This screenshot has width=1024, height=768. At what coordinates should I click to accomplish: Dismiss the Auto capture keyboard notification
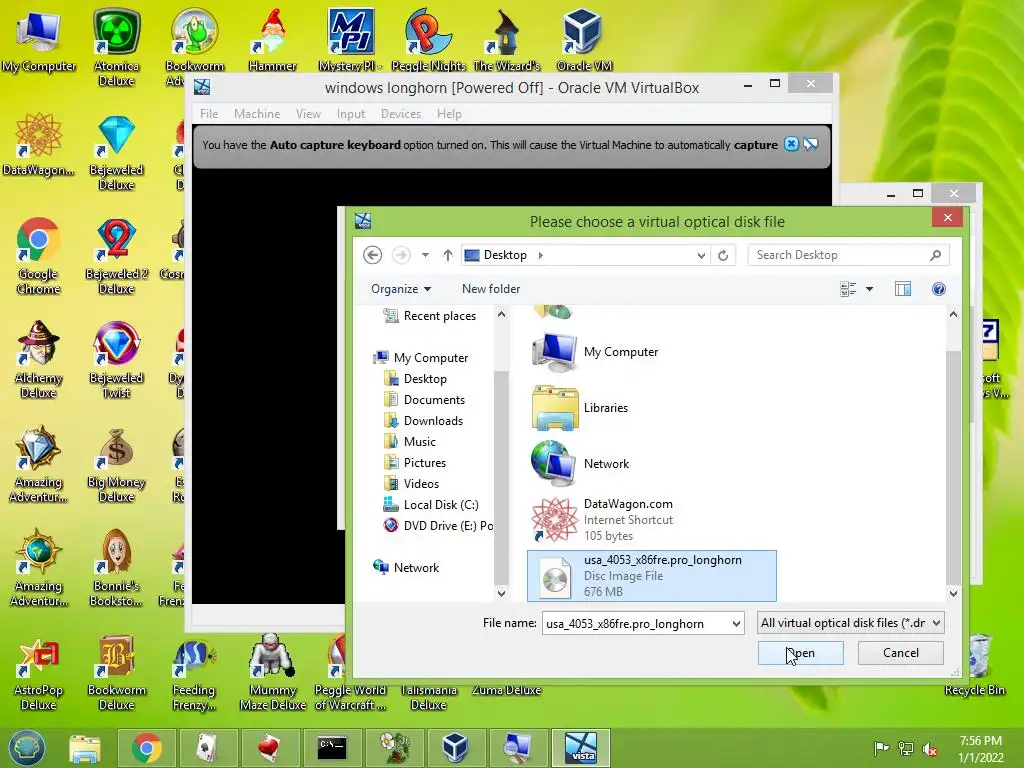tap(791, 144)
